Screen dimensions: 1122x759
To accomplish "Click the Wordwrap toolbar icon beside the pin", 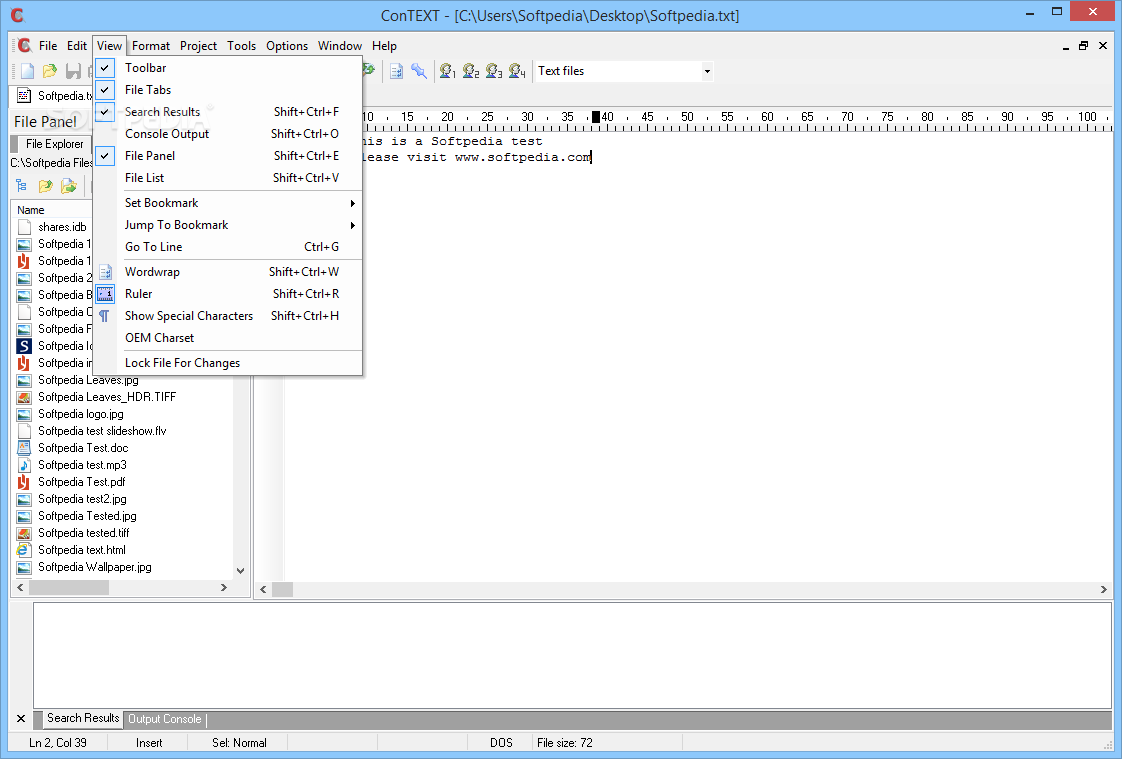I will [x=396, y=71].
